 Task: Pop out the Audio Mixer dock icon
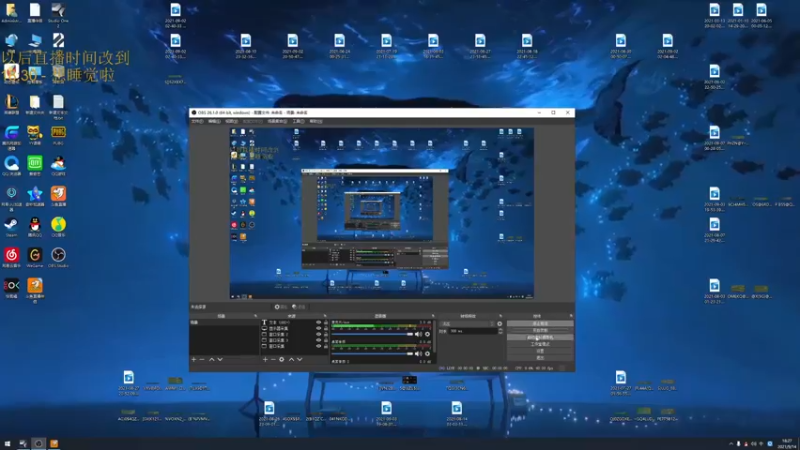(433, 316)
